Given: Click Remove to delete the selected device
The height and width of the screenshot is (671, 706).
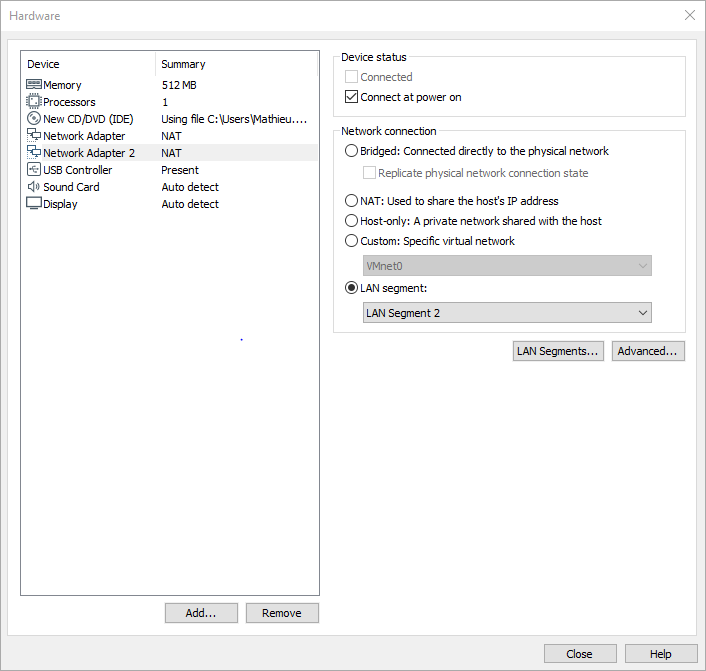Looking at the screenshot, I should click(281, 613).
